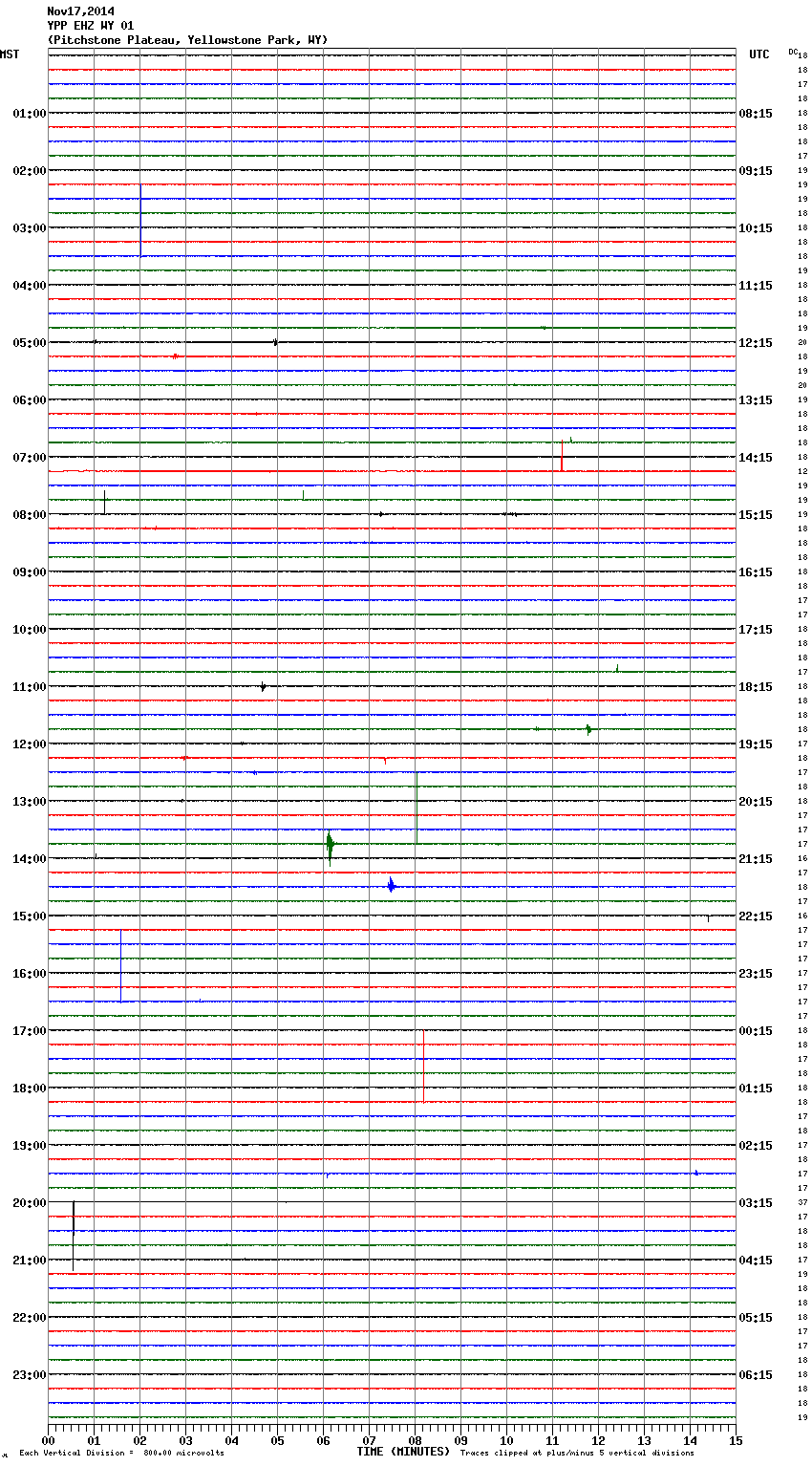Select the 20:00 MST time label
Screen dimensions: 812x1466
pyautogui.click(x=29, y=1203)
